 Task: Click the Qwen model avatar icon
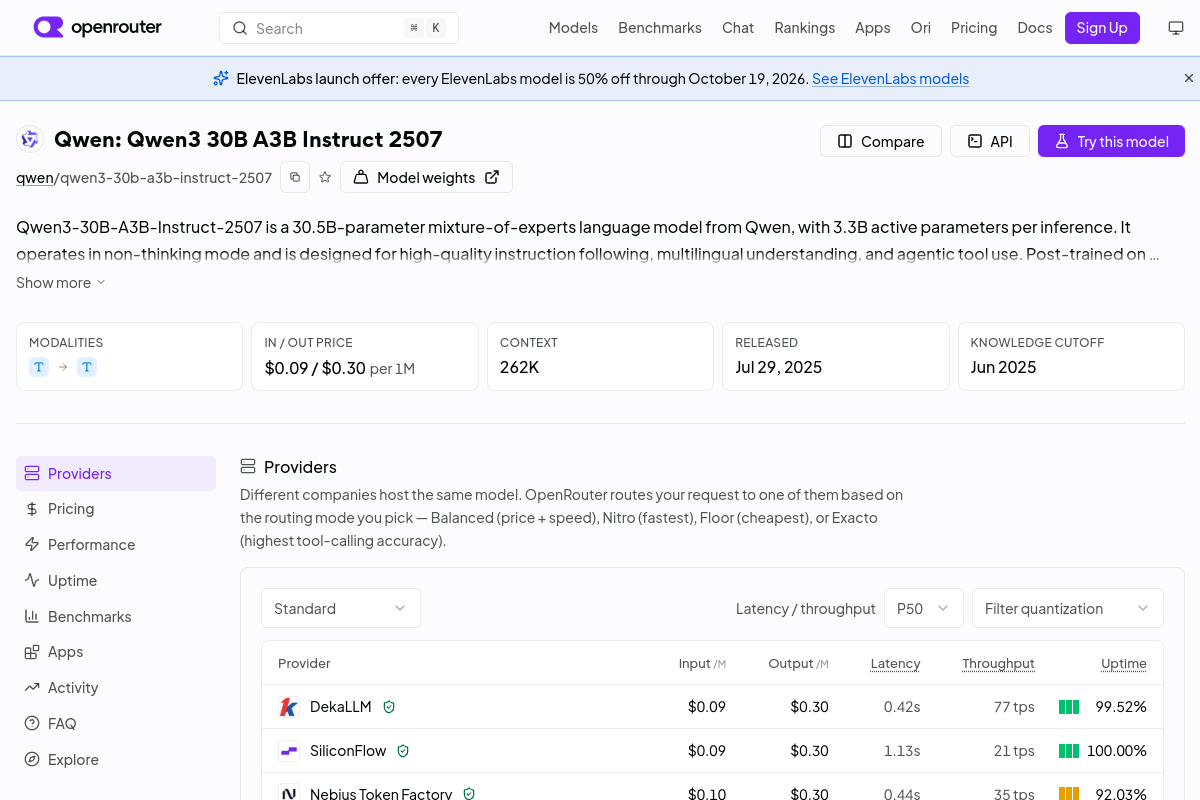pyautogui.click(x=30, y=139)
